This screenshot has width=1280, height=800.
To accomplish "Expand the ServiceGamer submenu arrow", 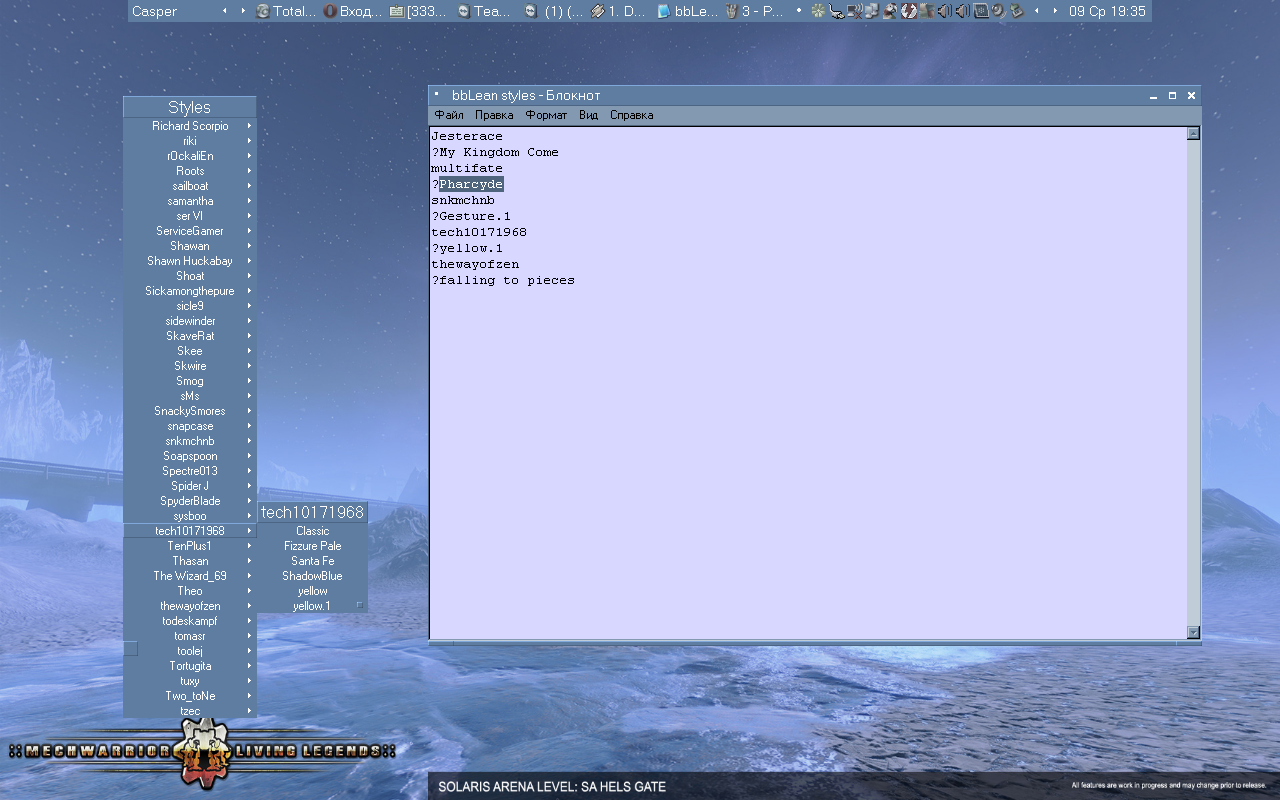I will click(249, 231).
